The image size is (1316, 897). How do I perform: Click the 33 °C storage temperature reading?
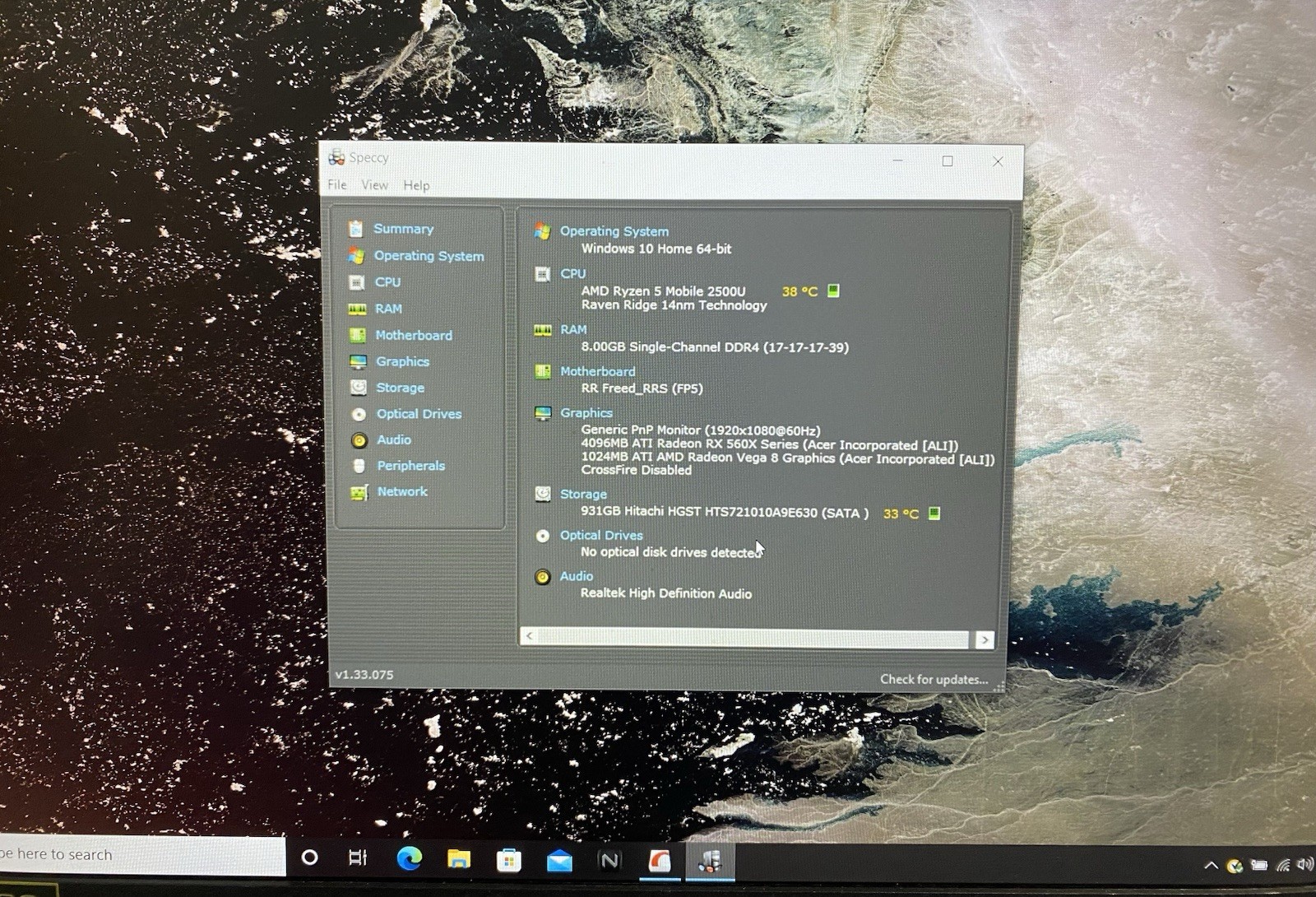[x=901, y=514]
